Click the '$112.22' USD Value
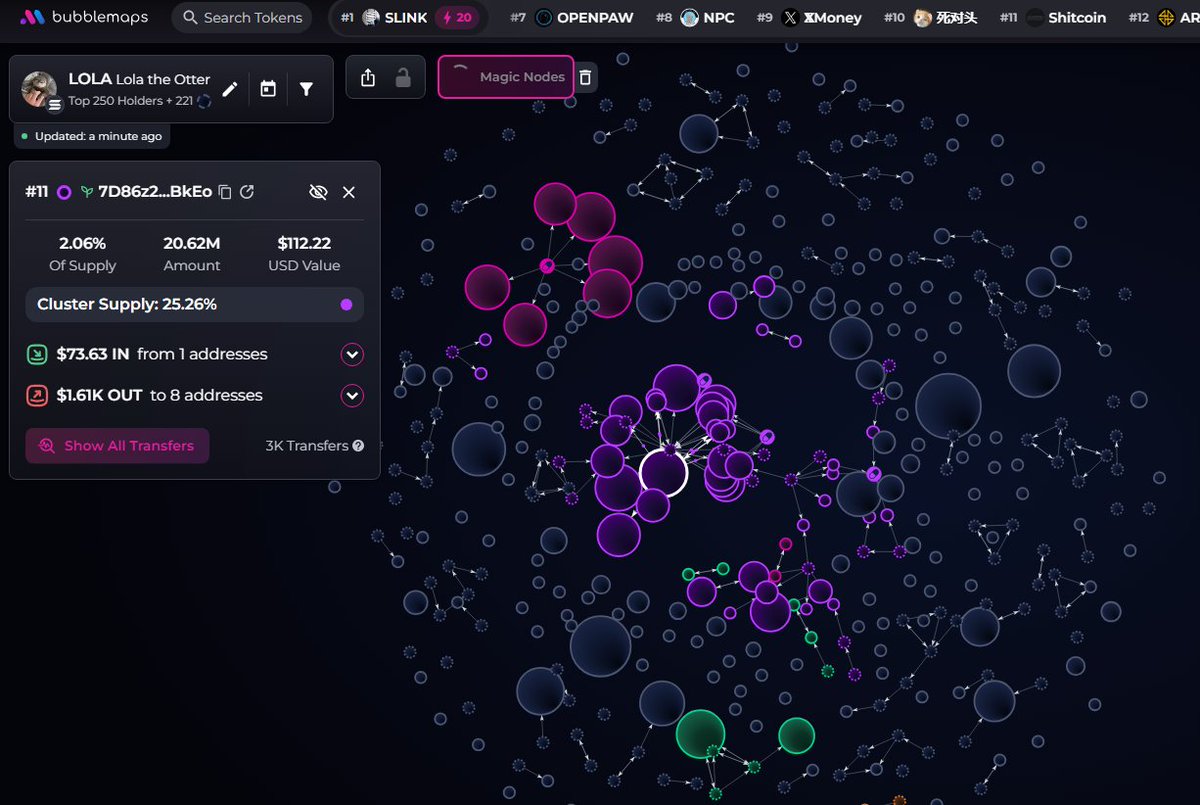1200x805 pixels. 304,243
